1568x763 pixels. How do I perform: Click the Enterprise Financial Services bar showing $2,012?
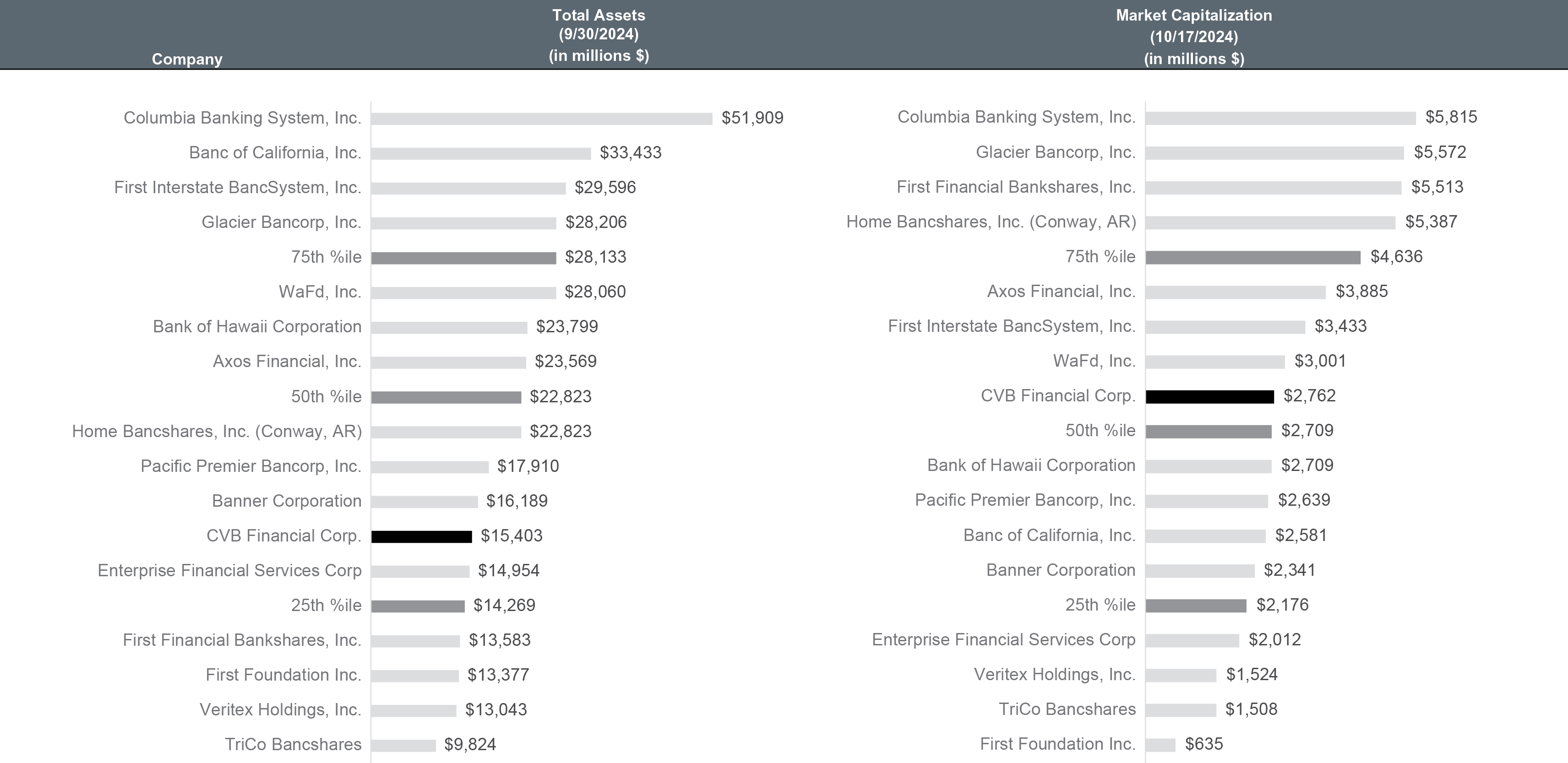click(1192, 641)
